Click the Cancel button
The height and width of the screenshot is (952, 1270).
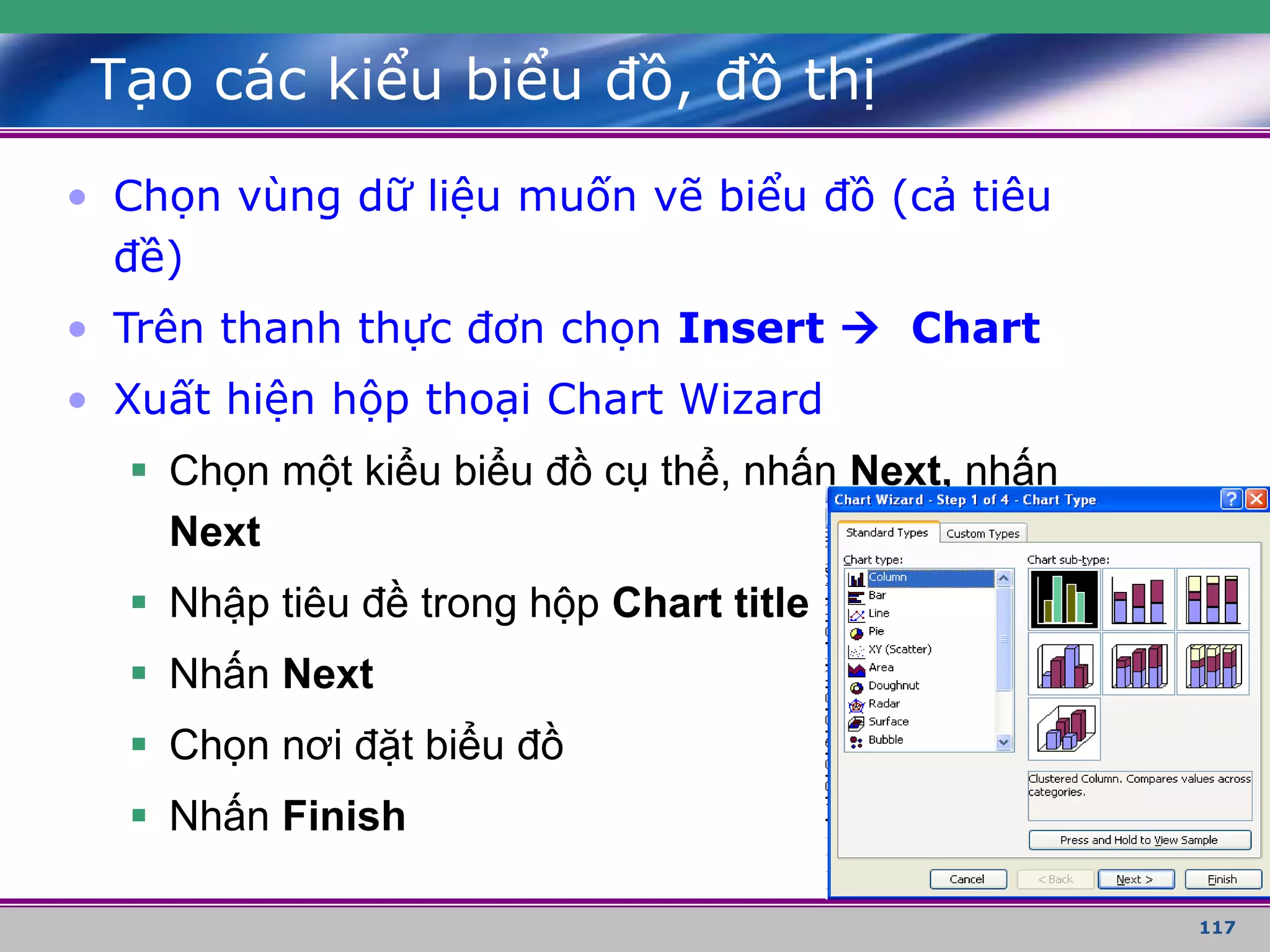click(967, 879)
